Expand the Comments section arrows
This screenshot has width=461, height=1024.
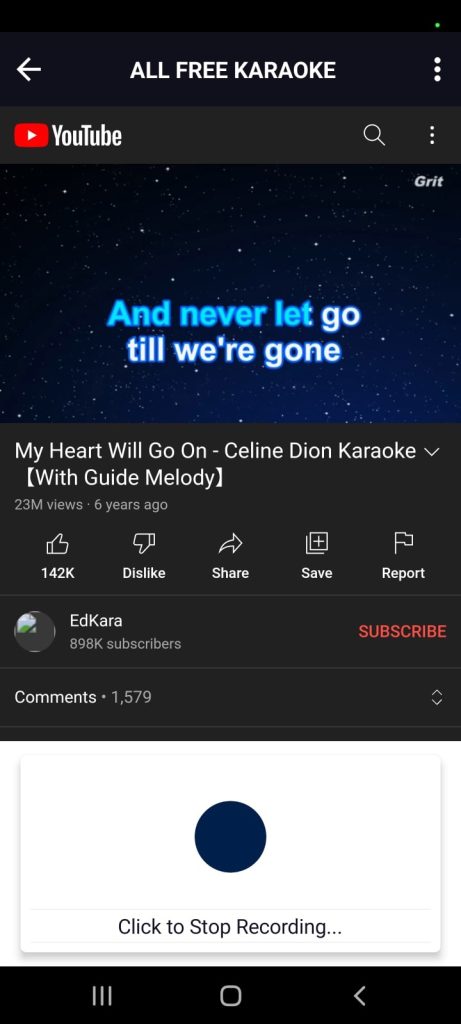(x=437, y=697)
